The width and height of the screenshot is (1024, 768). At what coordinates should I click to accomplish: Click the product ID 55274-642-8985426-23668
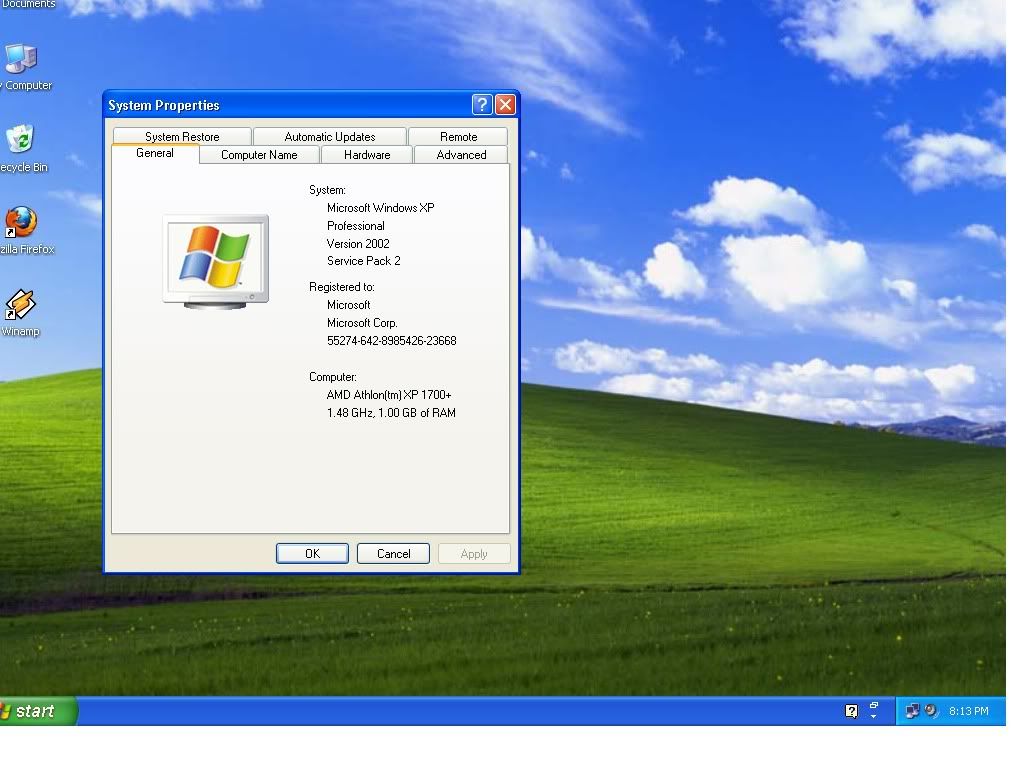coord(392,341)
